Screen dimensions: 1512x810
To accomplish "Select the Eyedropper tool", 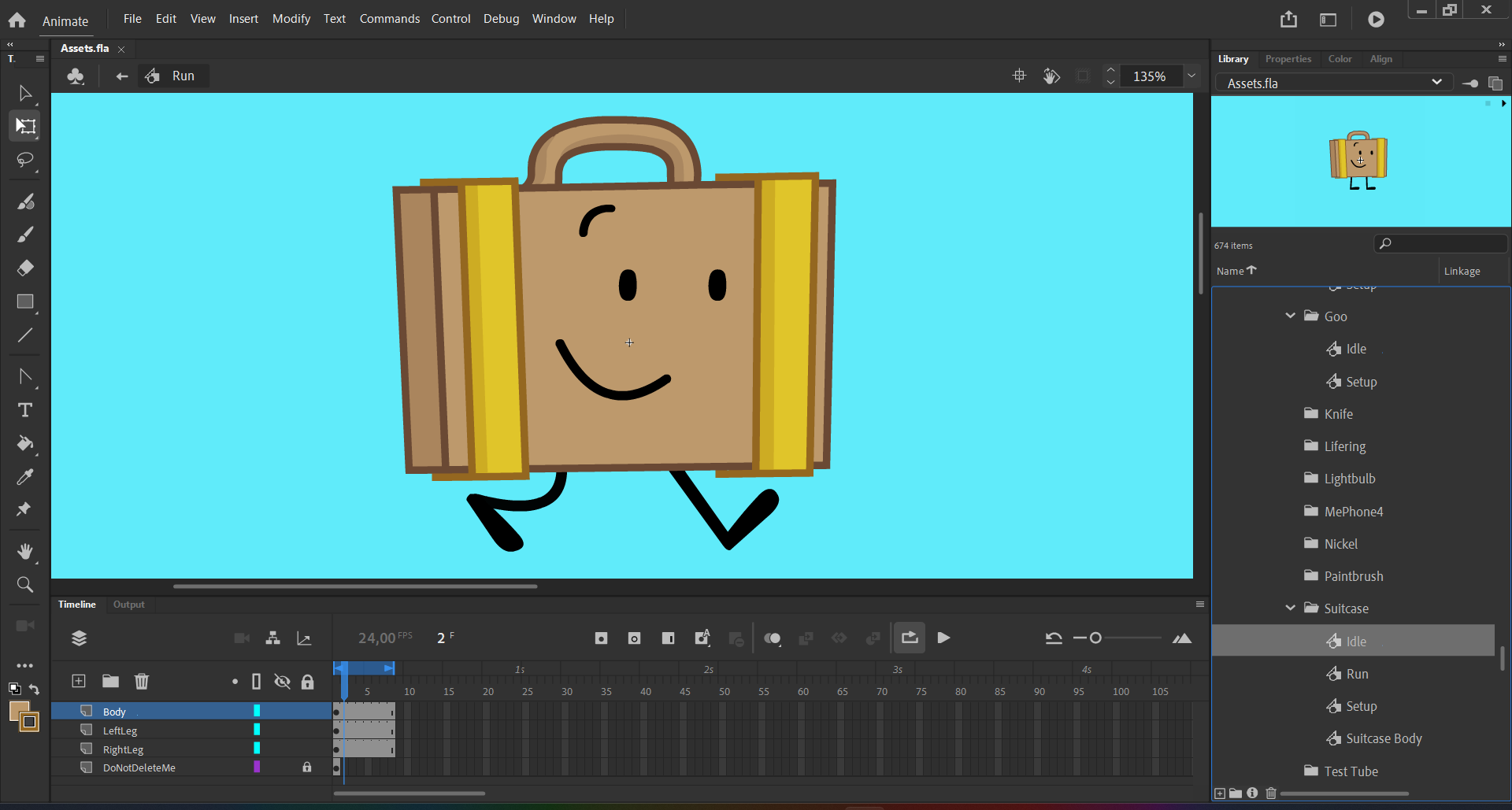I will click(x=25, y=476).
